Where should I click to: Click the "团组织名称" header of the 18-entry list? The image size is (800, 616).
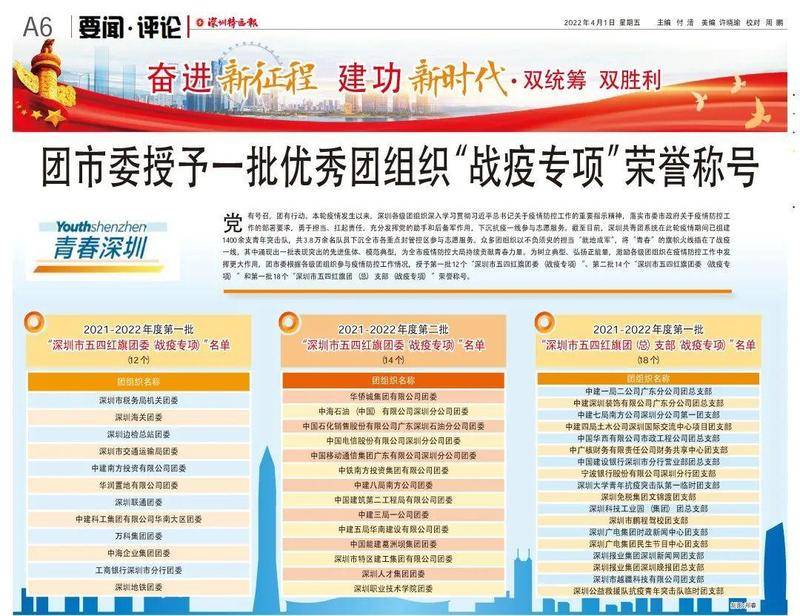point(648,379)
